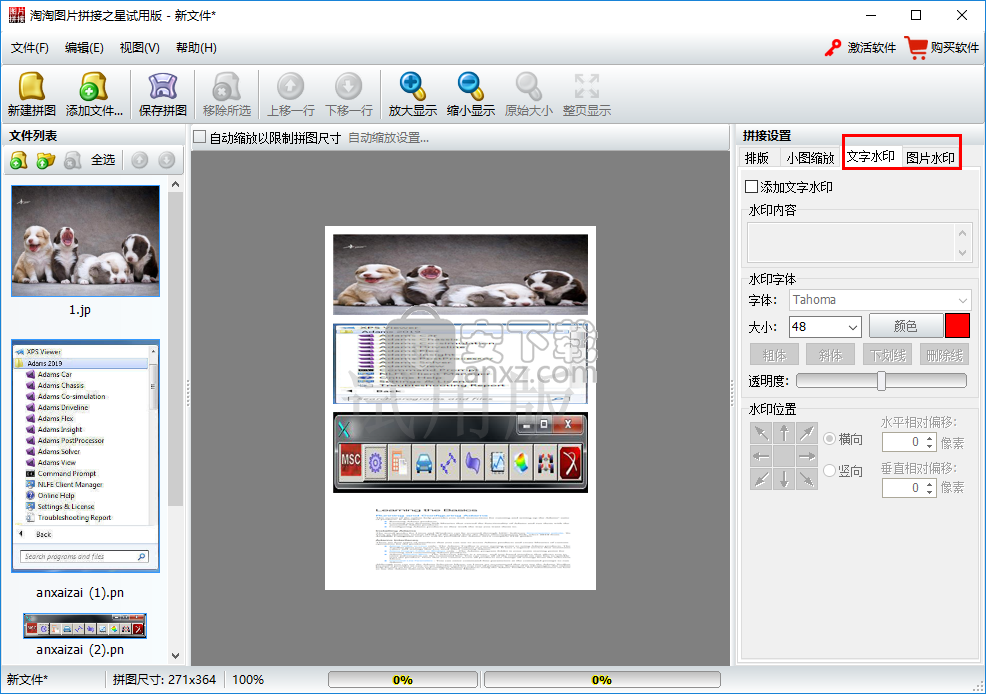Zoom out with 缩小显示 icon

[470, 86]
